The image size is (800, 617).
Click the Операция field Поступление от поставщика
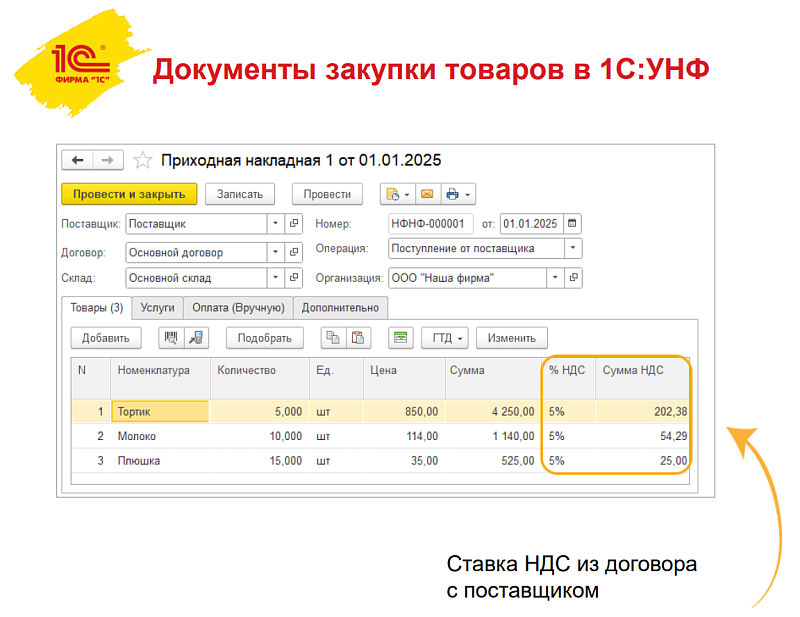[x=476, y=249]
